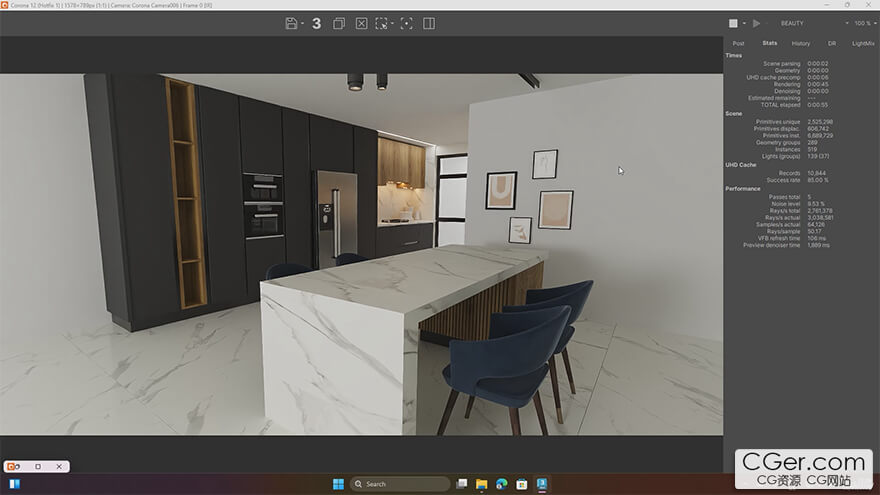Toggle the A/B comparison split icon
880x495 pixels.
tap(429, 24)
